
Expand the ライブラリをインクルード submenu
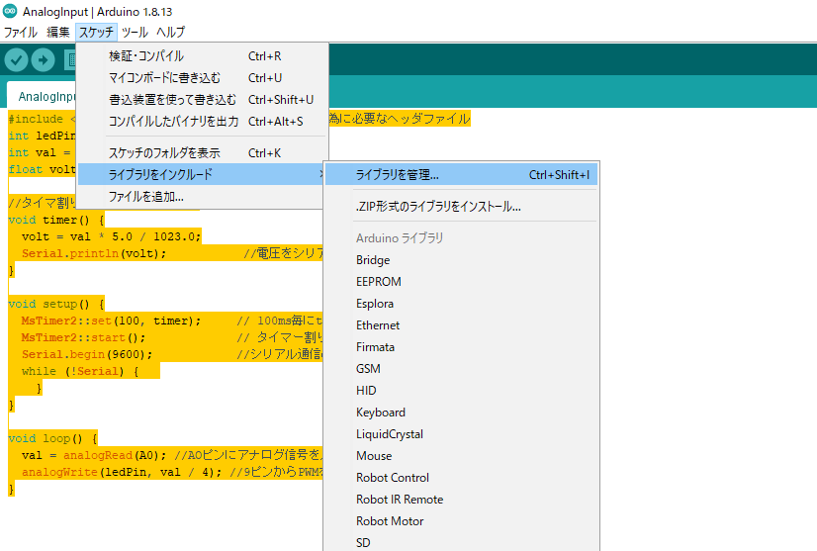click(202, 174)
